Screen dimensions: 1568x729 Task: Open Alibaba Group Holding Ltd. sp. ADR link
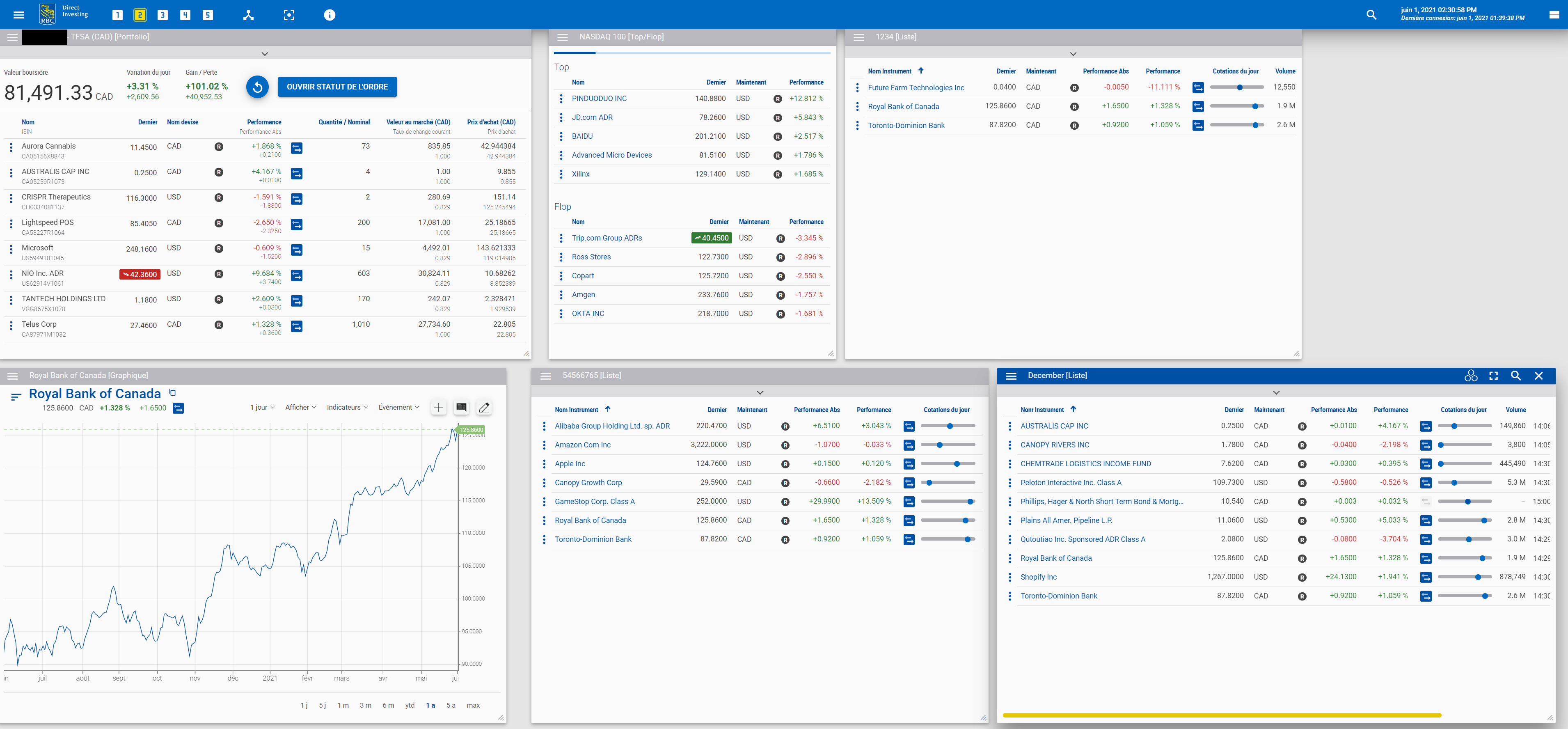pos(612,426)
